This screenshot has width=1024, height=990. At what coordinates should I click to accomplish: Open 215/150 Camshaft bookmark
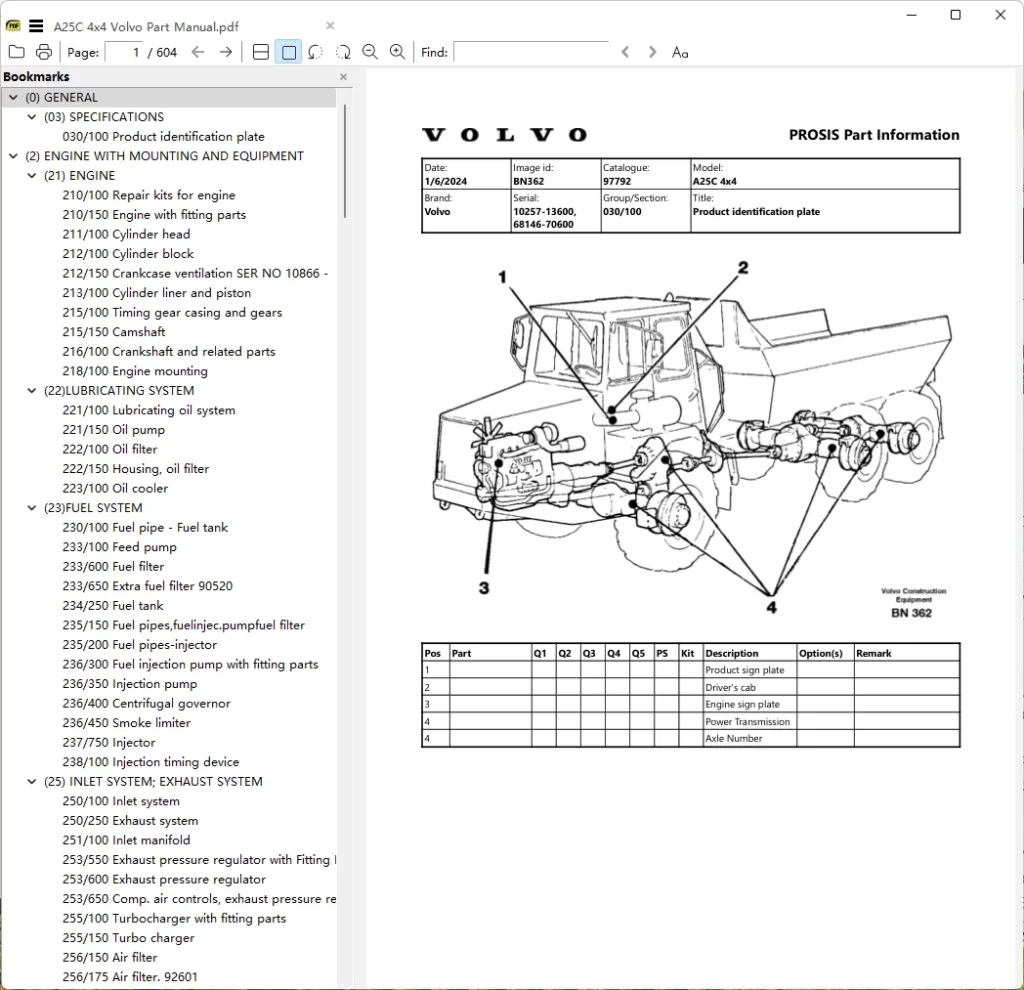pyautogui.click(x=114, y=332)
